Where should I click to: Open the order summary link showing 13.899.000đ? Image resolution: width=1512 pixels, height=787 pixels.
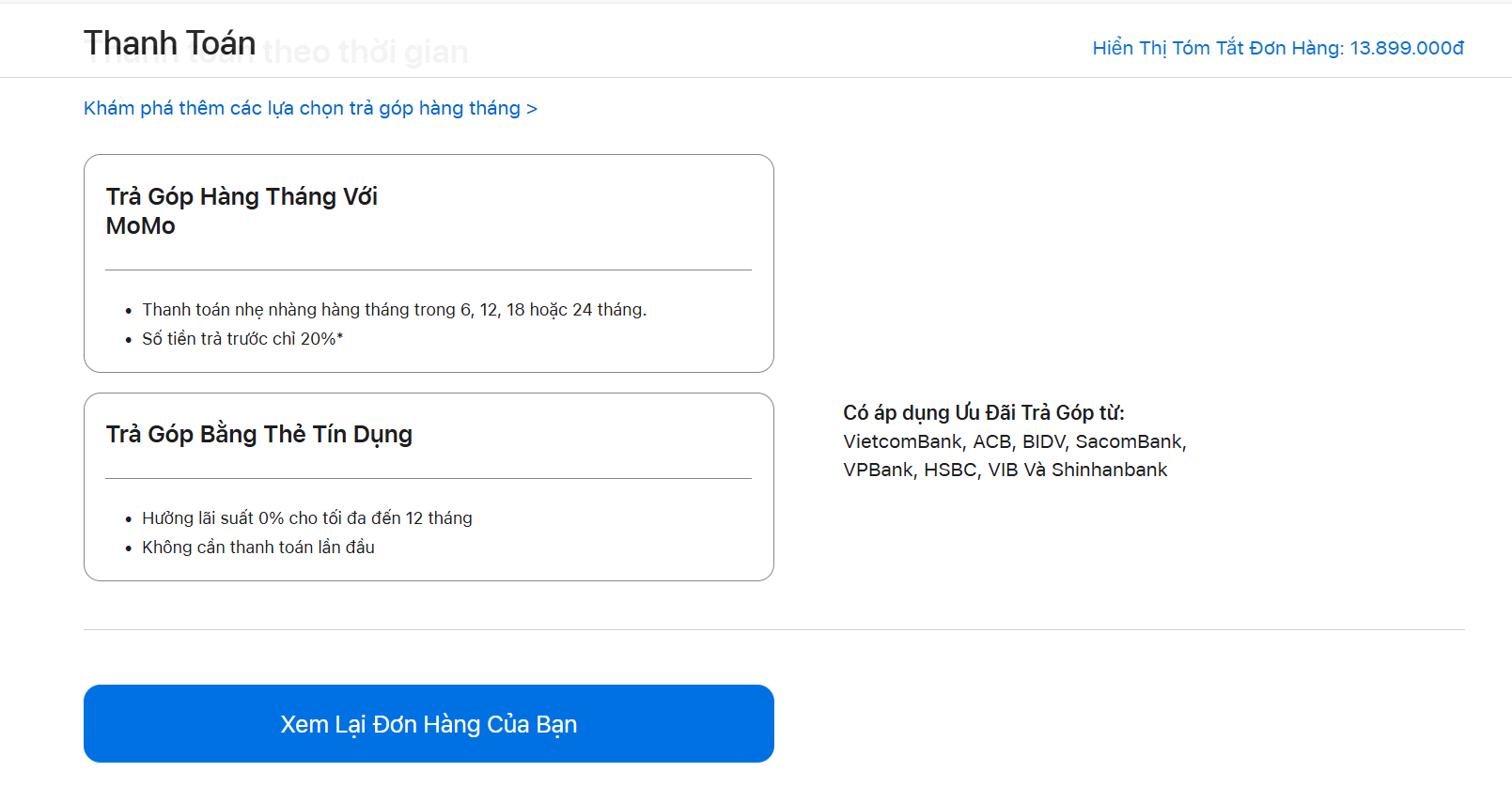coord(1278,48)
